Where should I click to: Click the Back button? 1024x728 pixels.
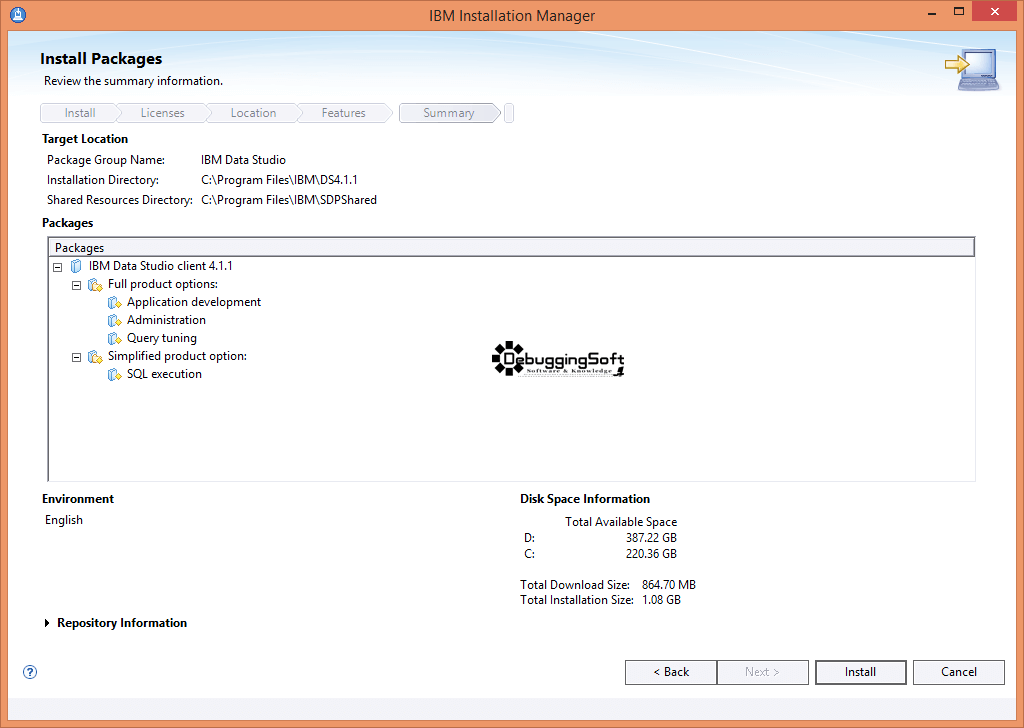670,672
